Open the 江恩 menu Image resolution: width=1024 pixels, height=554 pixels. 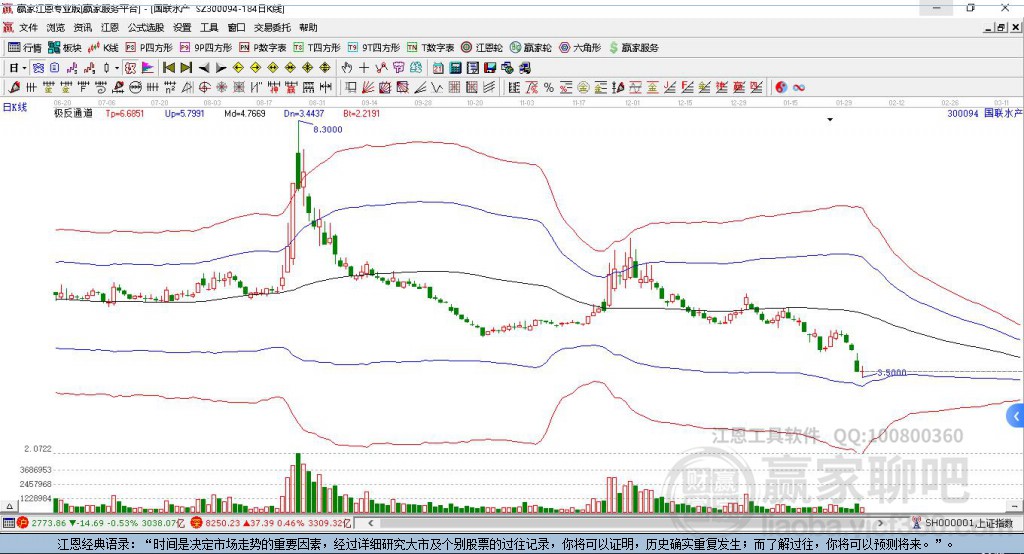coord(110,27)
